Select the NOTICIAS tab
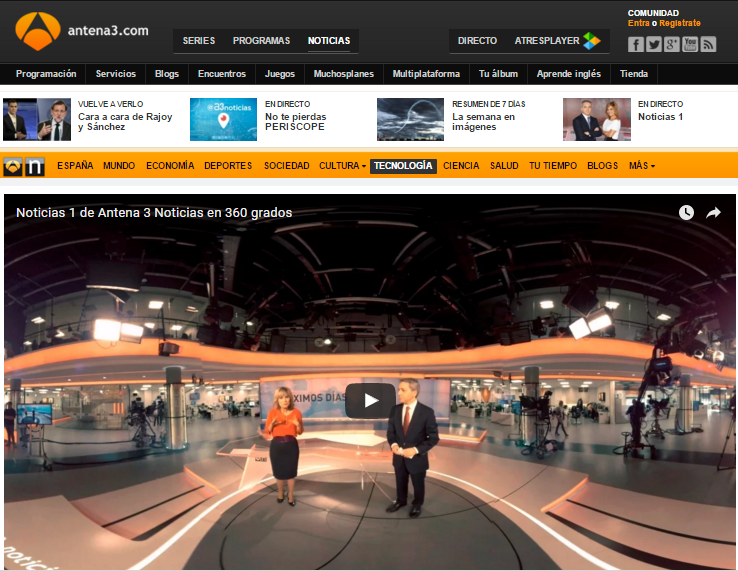 point(329,41)
